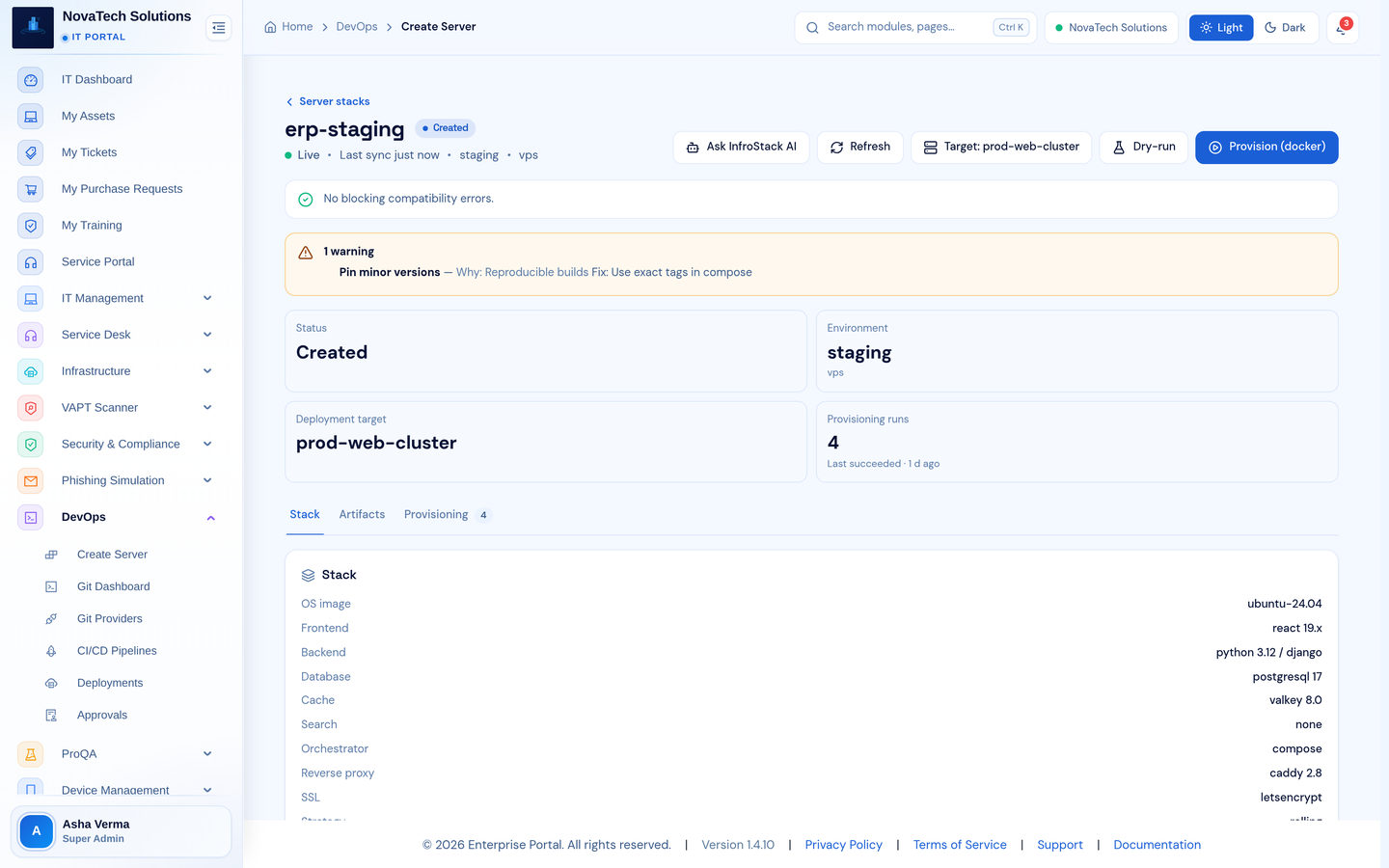
Task: Open Create Server in sidebar
Action: [x=112, y=555]
